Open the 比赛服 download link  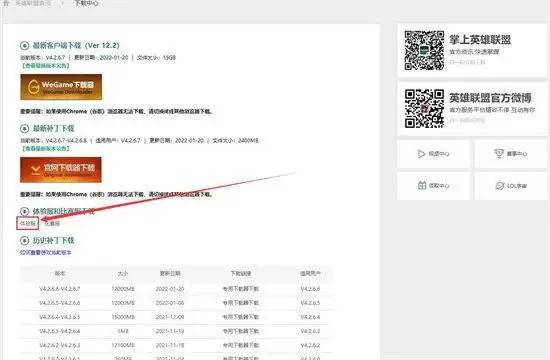(52, 223)
